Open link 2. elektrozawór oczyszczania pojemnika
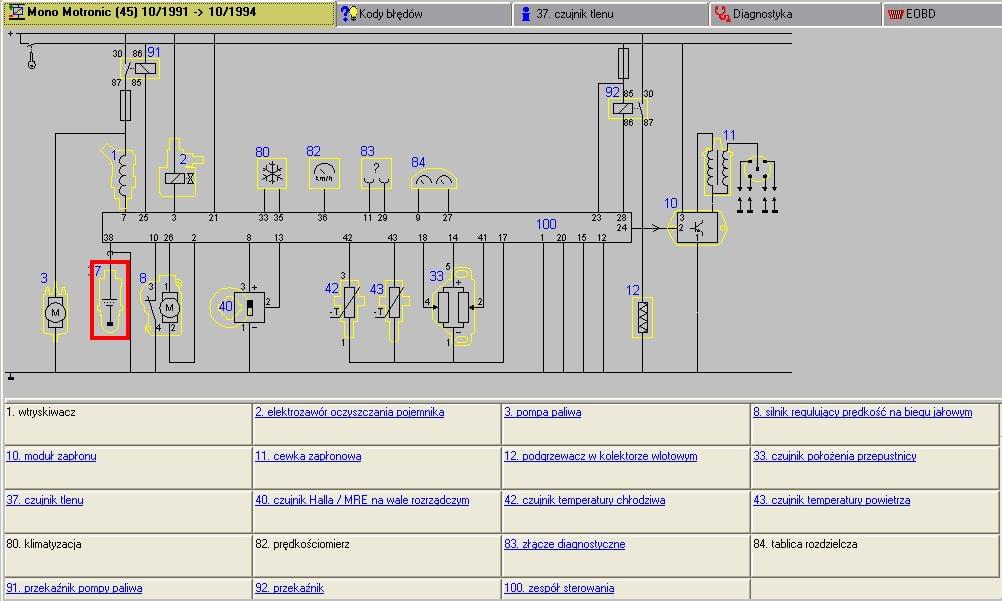1002x601 pixels. tap(350, 412)
